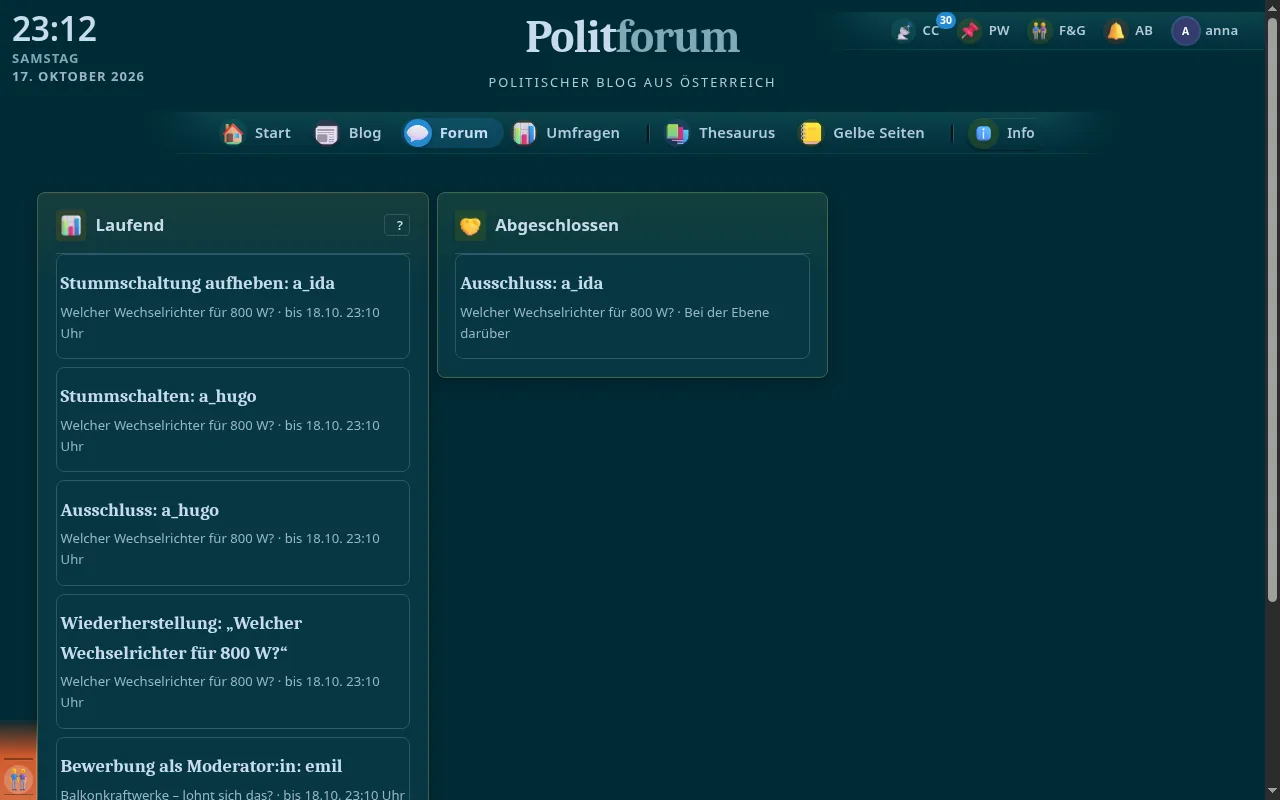
Task: Click the date '17. Oktober 2026'
Action: click(x=78, y=77)
